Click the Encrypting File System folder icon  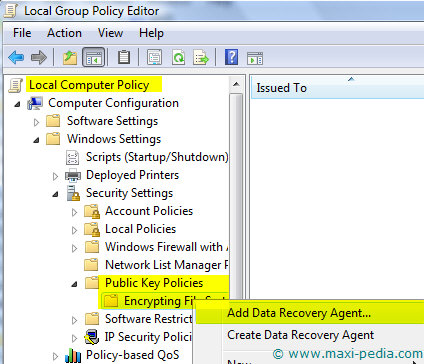pos(111,301)
